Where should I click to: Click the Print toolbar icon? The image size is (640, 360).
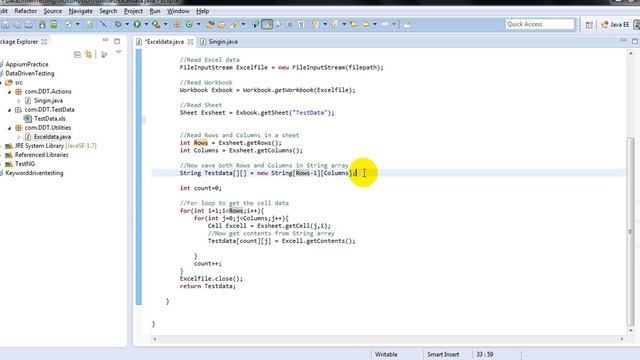29,24
